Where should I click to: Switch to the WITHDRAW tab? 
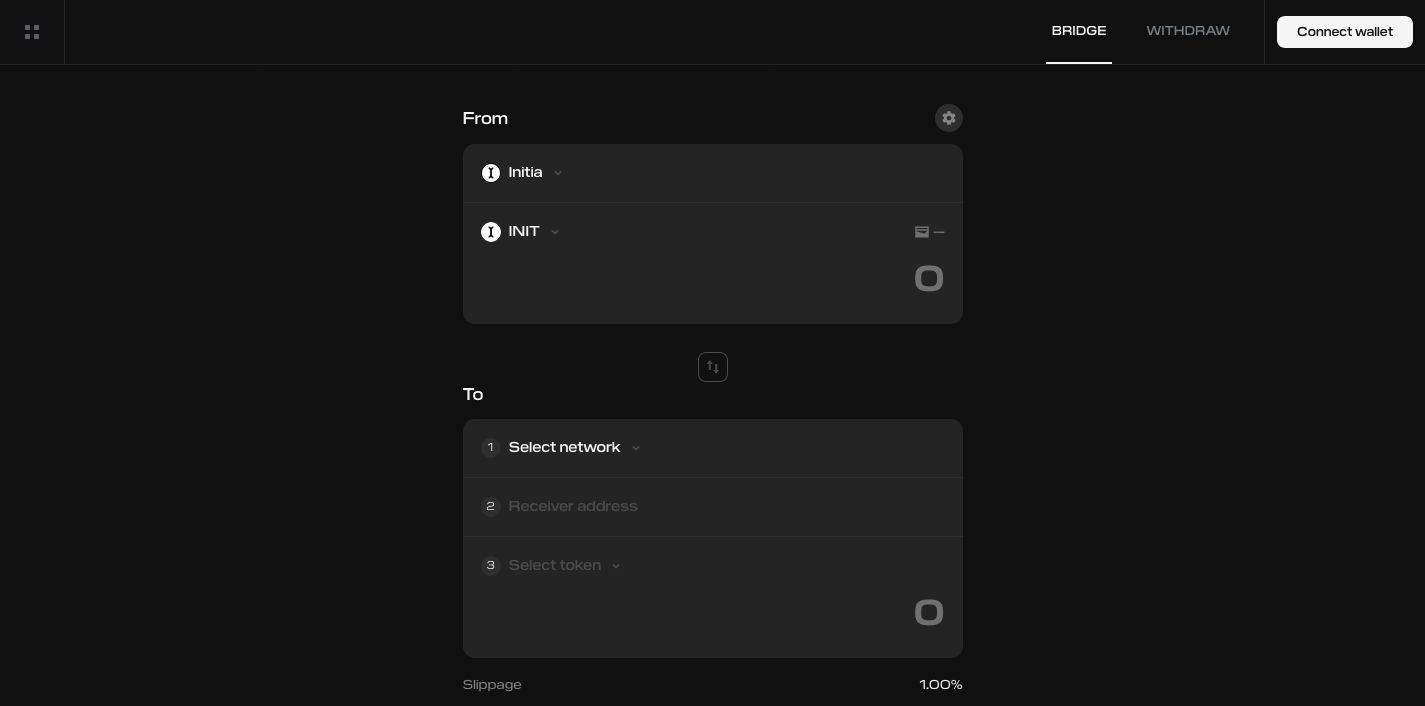[x=1187, y=31]
